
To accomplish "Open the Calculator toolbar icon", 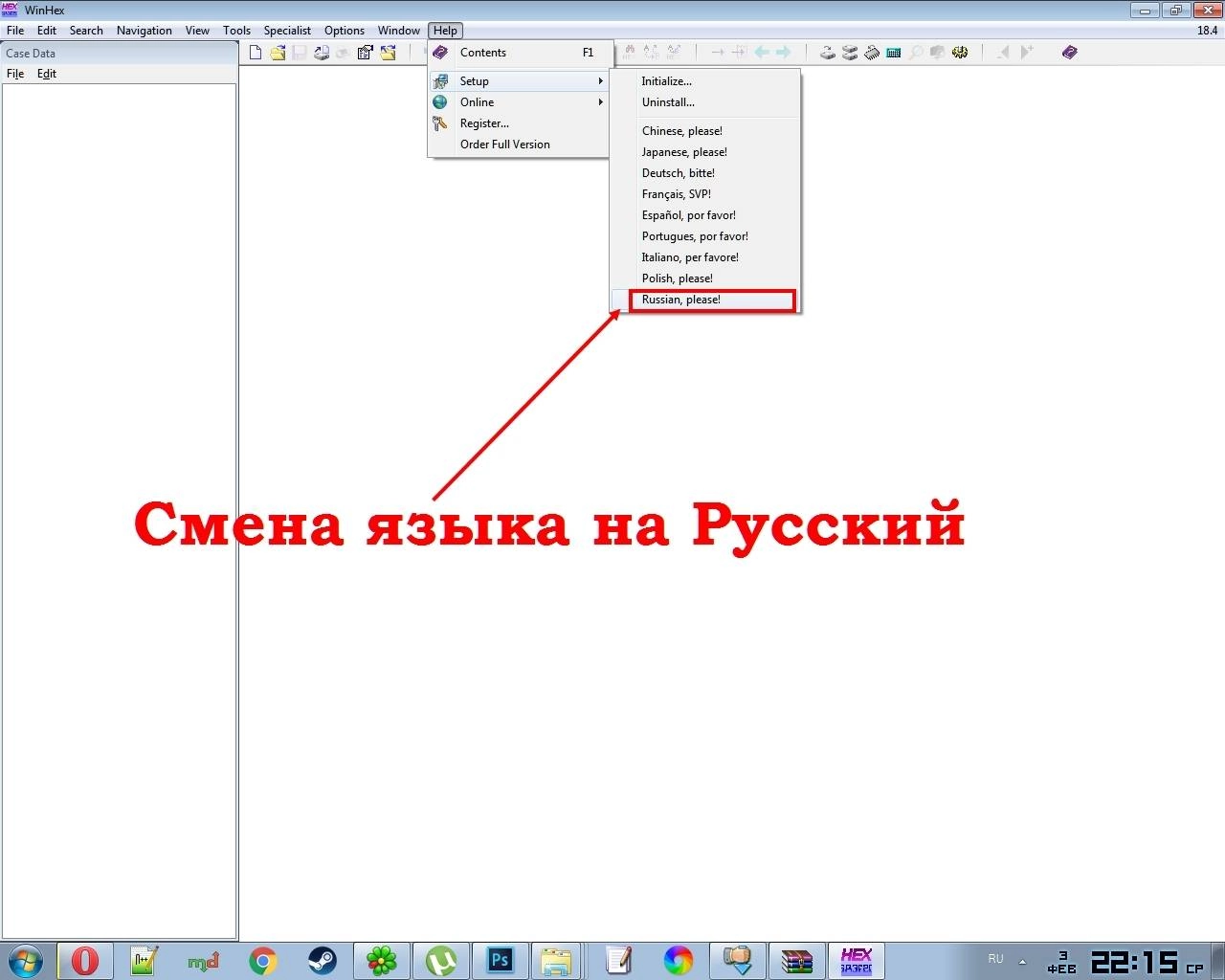I will (x=894, y=53).
